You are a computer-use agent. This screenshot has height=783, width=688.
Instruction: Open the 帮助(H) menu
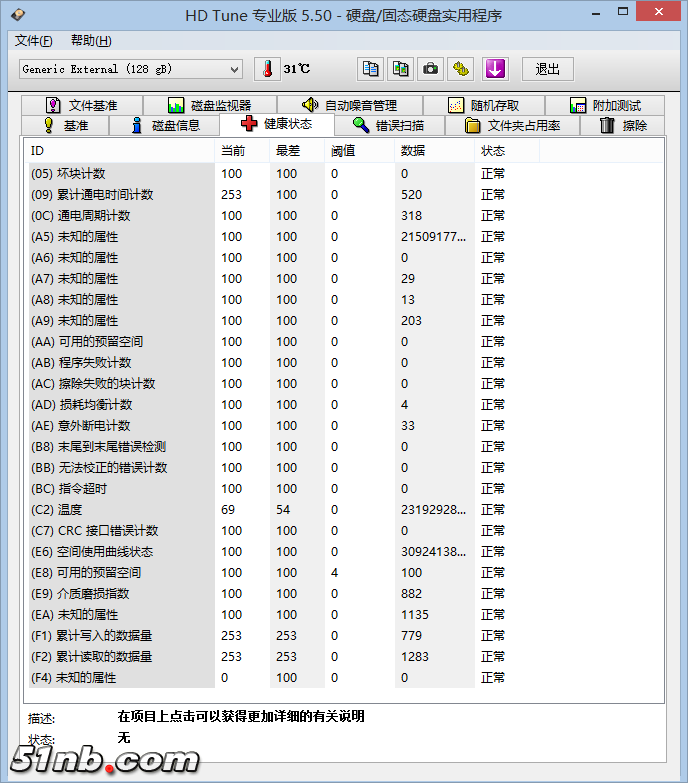(91, 41)
